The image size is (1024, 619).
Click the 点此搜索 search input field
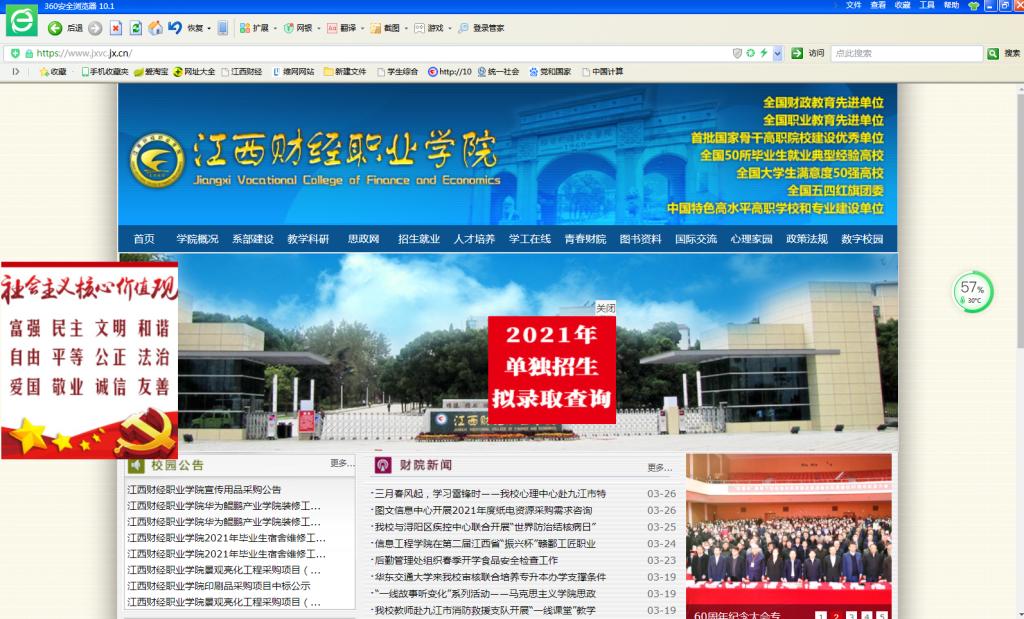[x=905, y=53]
